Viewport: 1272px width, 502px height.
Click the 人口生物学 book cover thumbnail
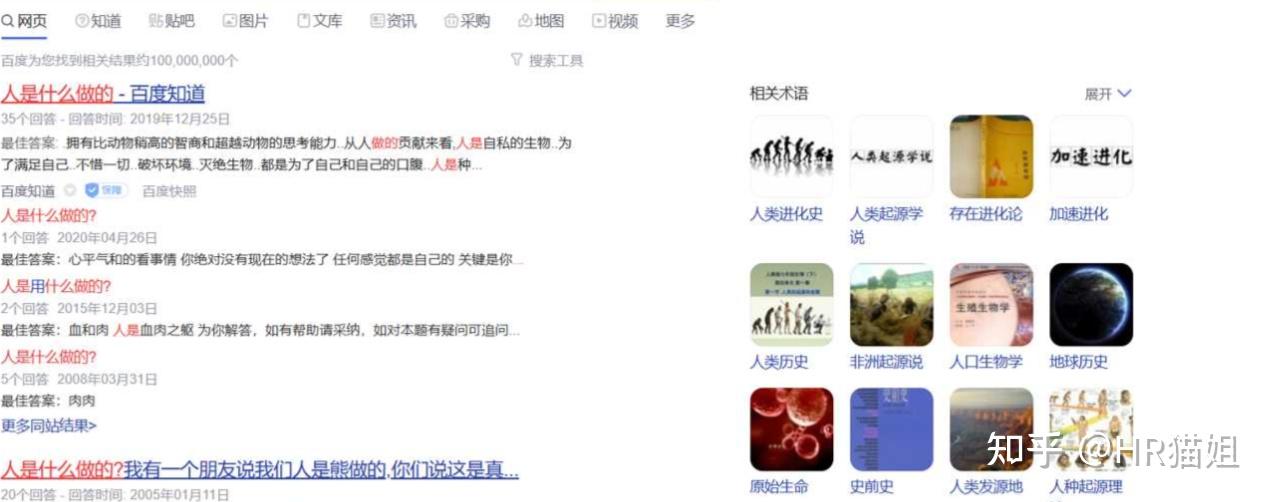(x=991, y=305)
